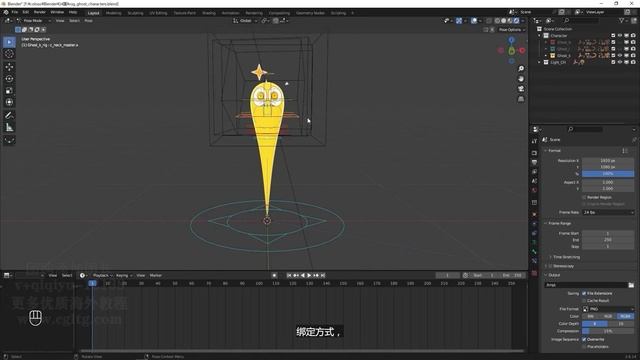Switch to the Sculpting workspace tab
The height and width of the screenshot is (360, 640).
click(135, 13)
